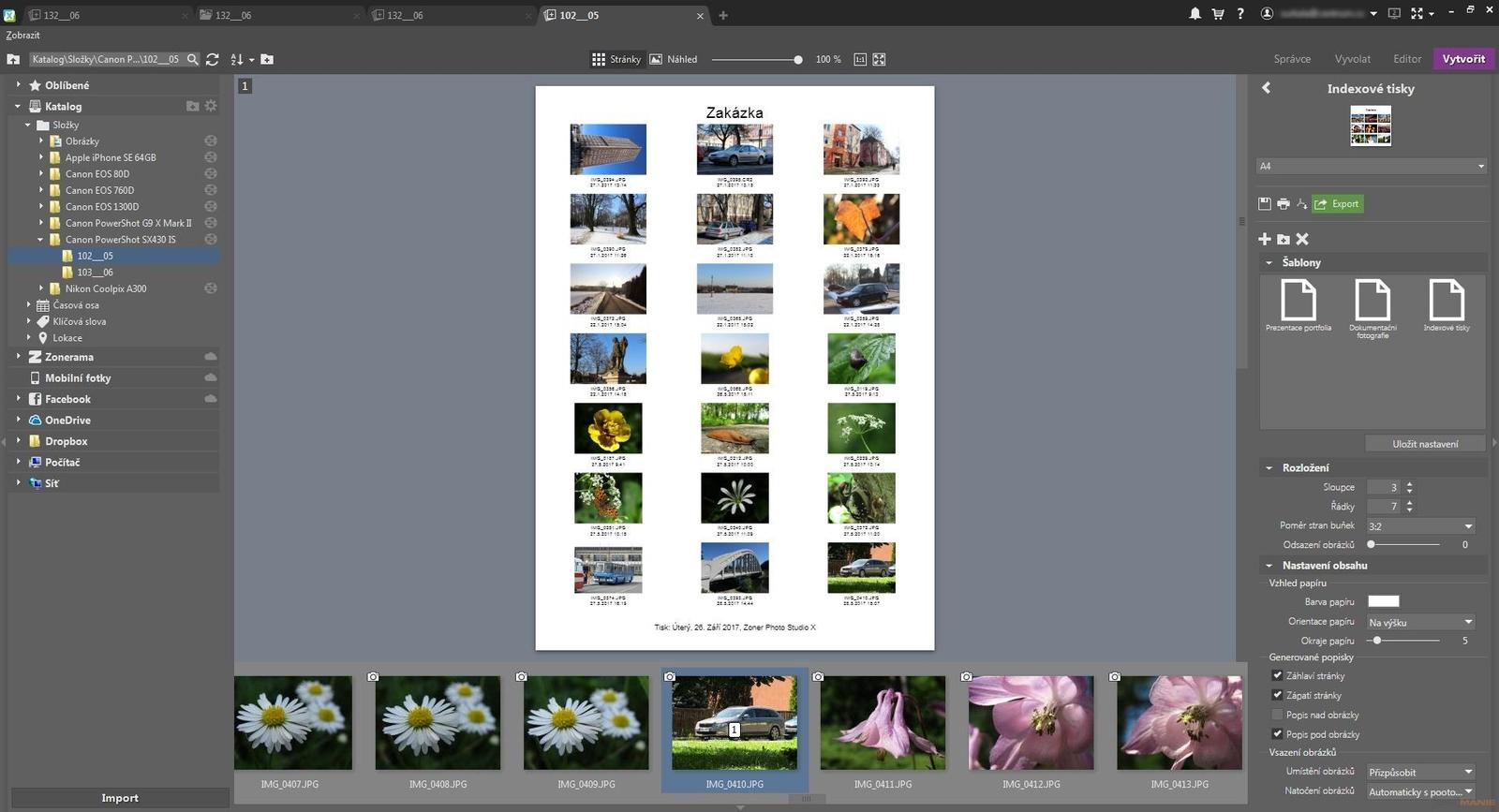Click the Barva papíru white swatch
This screenshot has height=812, width=1499.
tap(1384, 601)
